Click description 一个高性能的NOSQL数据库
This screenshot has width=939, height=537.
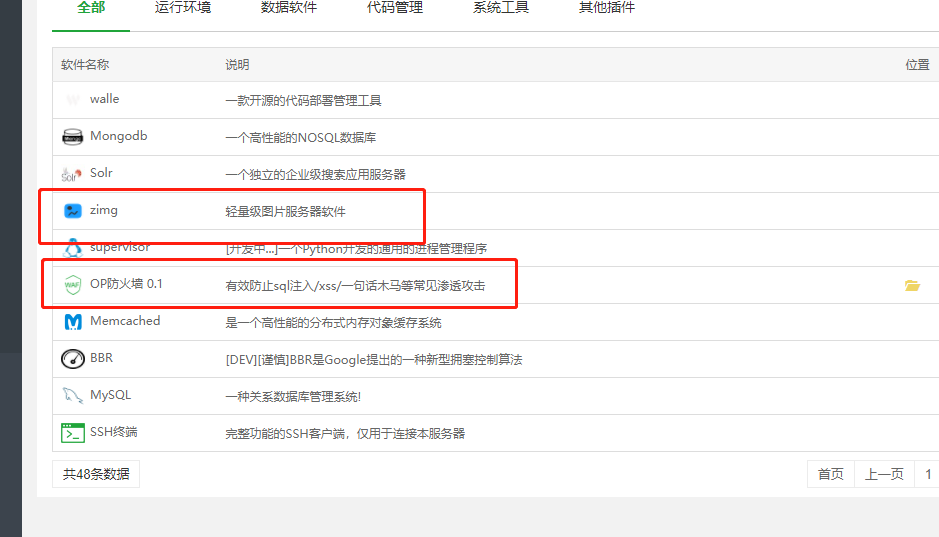point(301,138)
